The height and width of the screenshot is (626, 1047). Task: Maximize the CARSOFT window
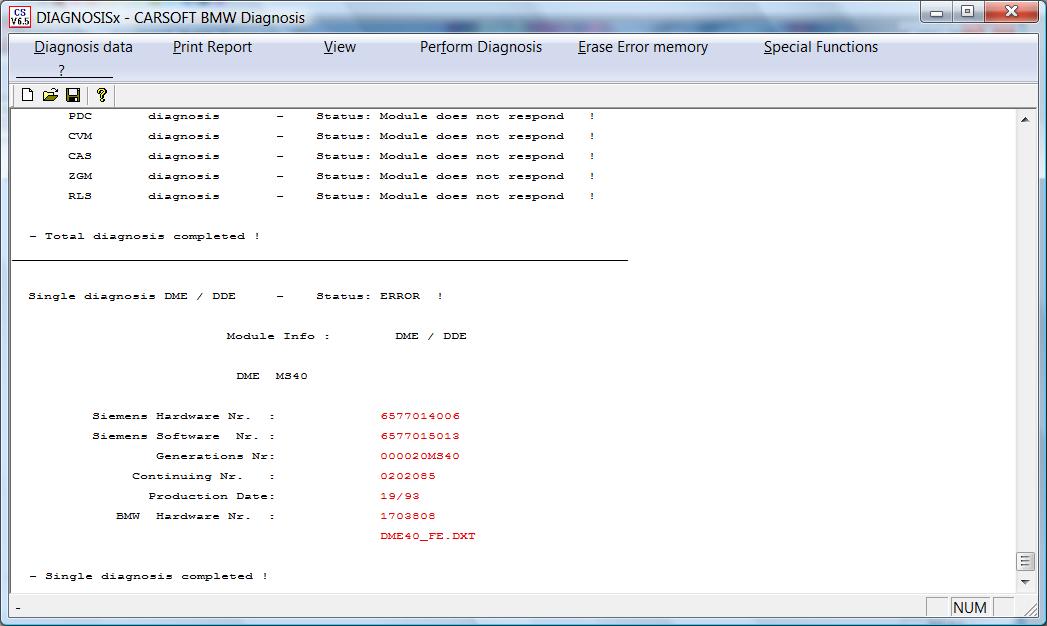(x=968, y=12)
